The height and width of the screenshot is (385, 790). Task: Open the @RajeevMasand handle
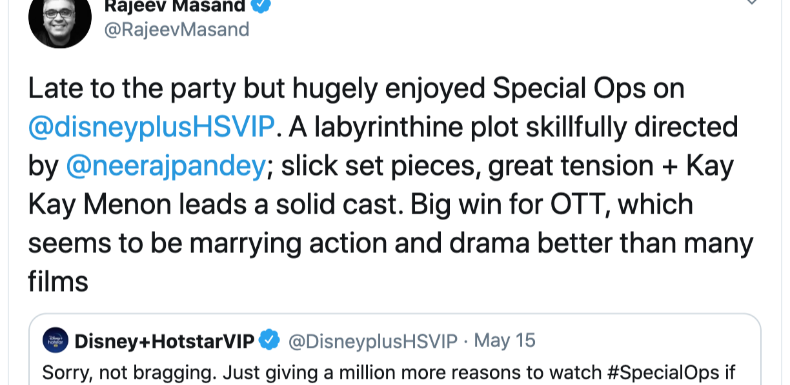point(176,29)
